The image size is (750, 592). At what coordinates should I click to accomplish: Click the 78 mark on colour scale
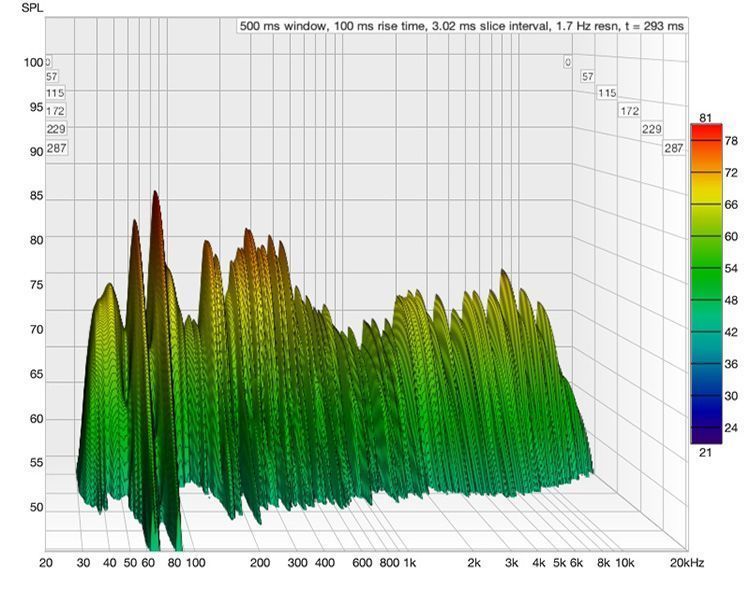(731, 141)
